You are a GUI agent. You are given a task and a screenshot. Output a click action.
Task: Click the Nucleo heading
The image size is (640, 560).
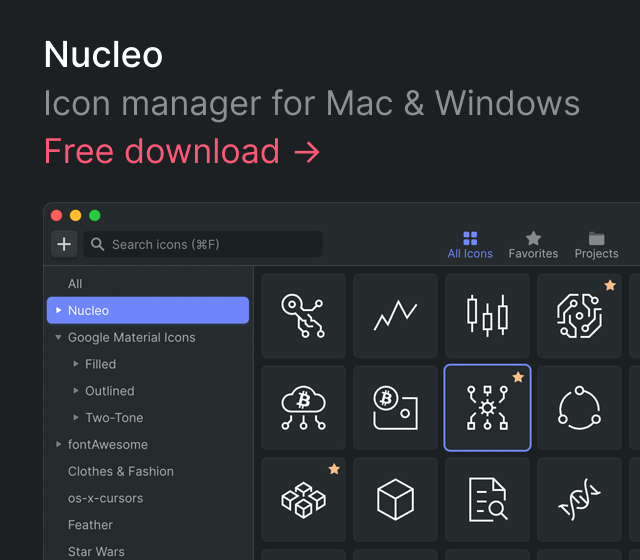(x=103, y=55)
